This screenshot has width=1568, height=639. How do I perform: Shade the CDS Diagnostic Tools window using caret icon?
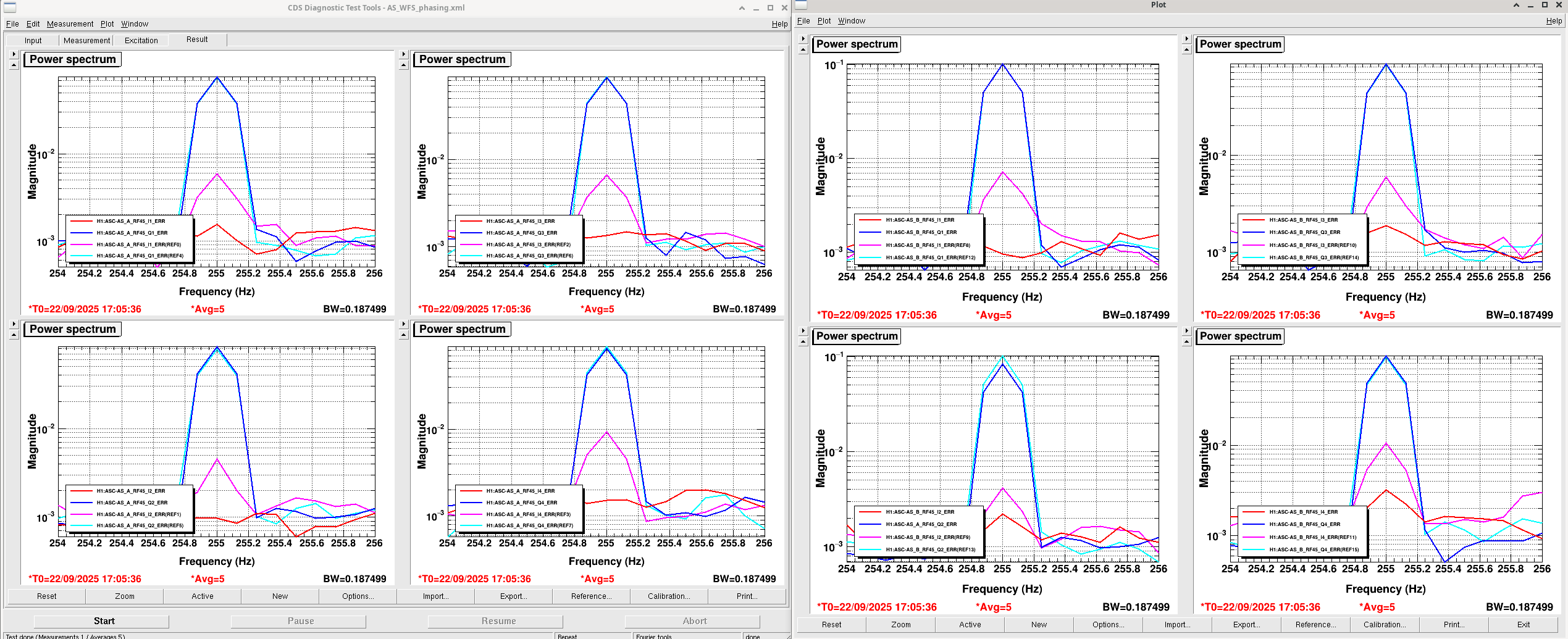[x=742, y=8]
